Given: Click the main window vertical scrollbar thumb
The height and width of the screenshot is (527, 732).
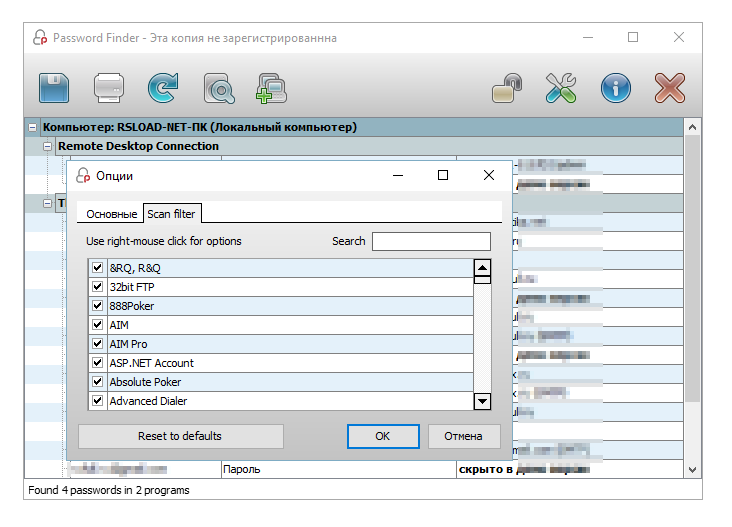Looking at the screenshot, I should pyautogui.click(x=692, y=268).
